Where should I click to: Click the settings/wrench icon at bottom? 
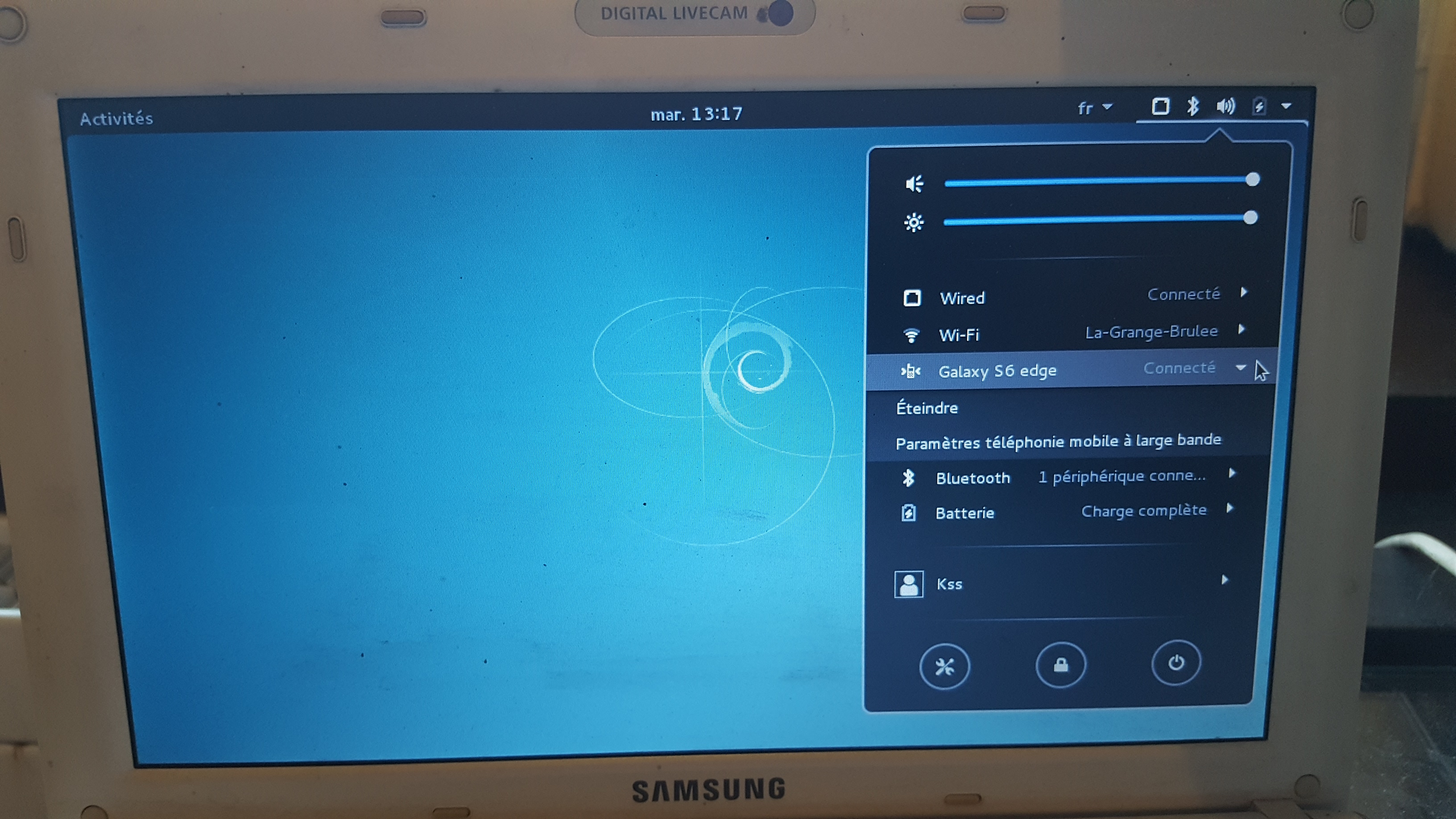(943, 665)
